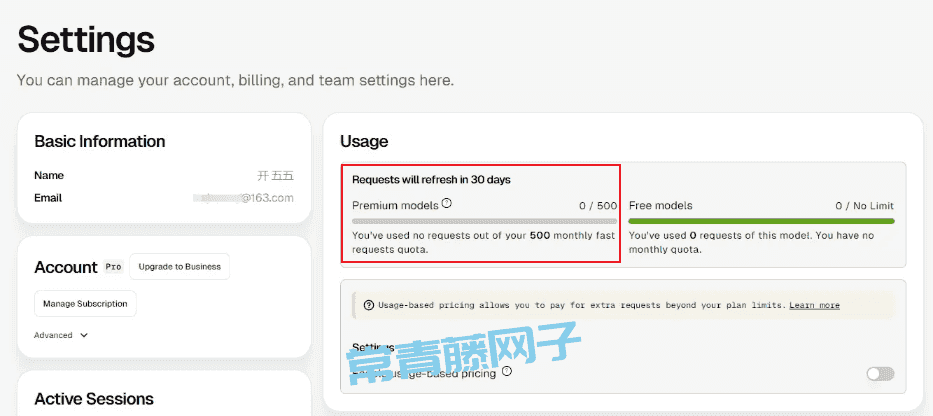This screenshot has width=933, height=416.
Task: Click the Upgrade to Business button
Action: 180,267
